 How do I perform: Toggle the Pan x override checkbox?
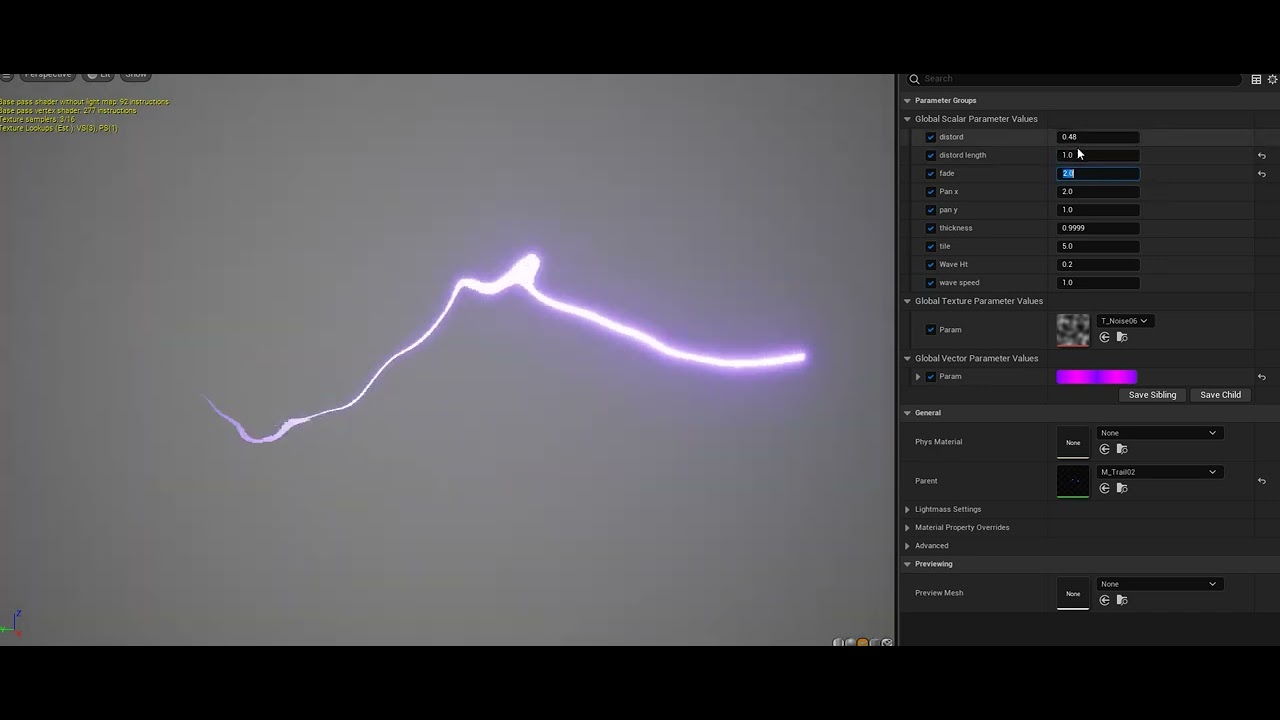931,191
